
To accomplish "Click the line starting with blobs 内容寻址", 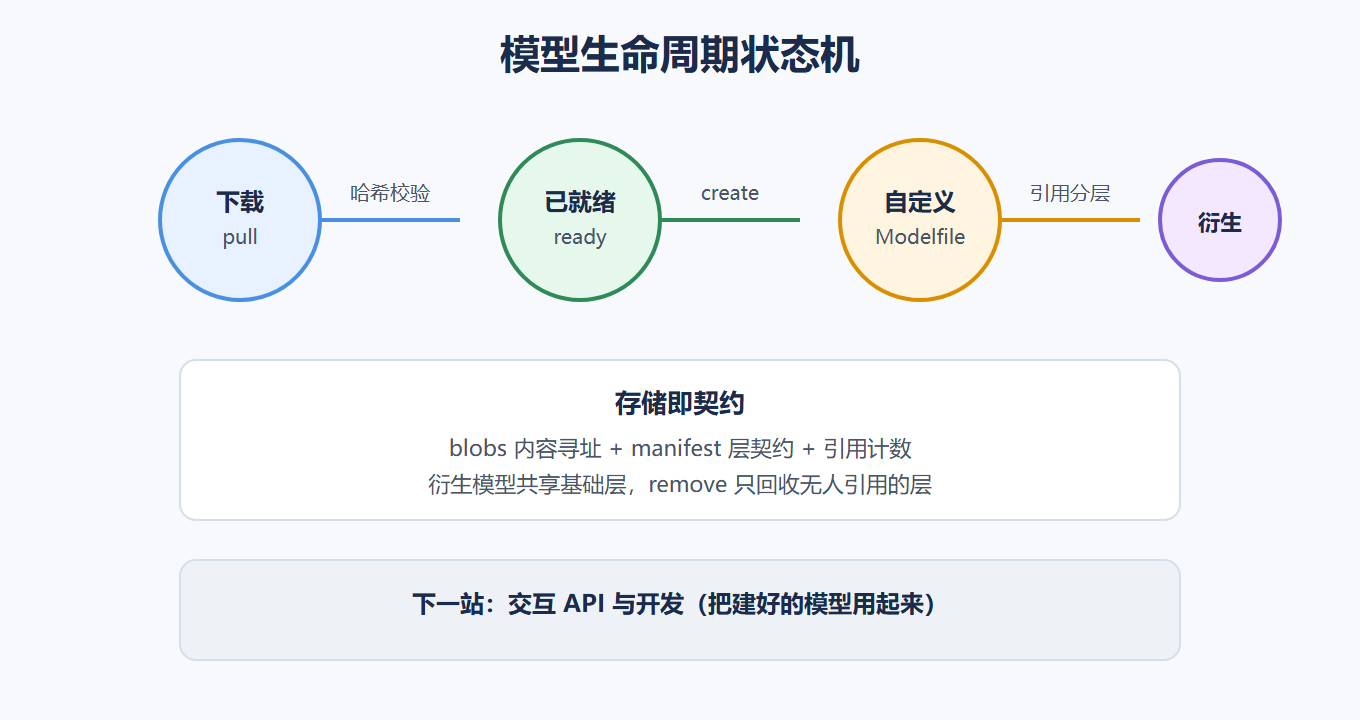I will (680, 449).
